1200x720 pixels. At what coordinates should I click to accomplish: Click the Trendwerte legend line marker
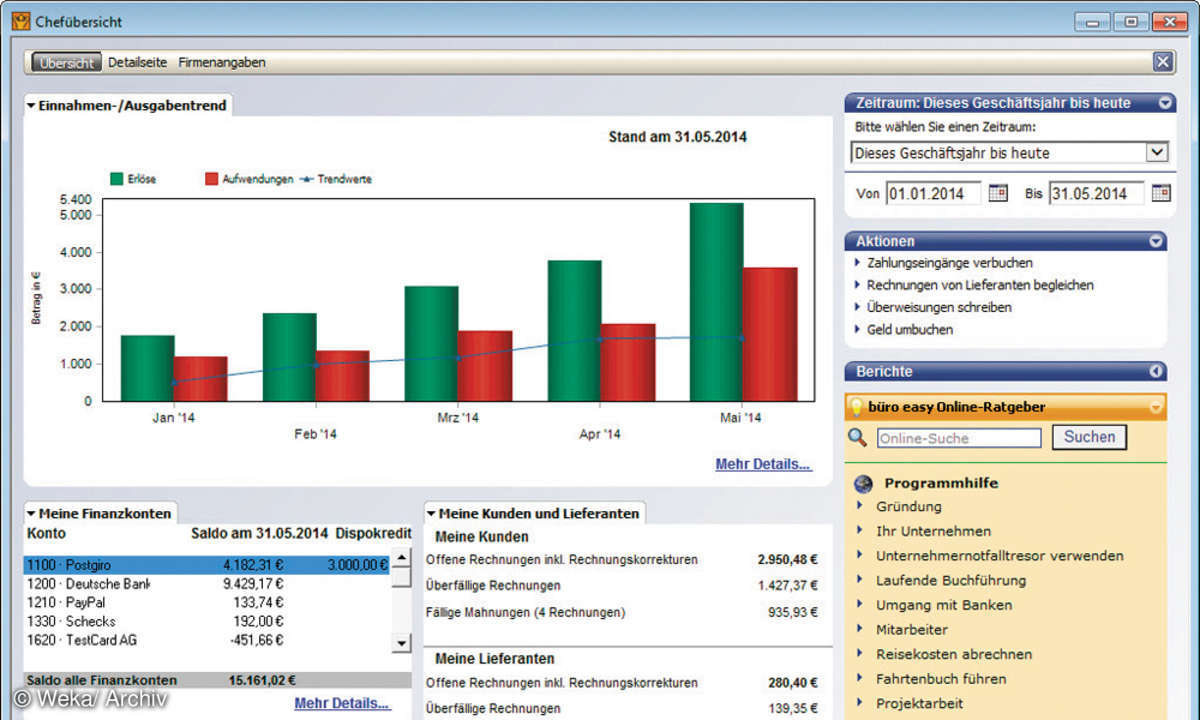coord(306,179)
